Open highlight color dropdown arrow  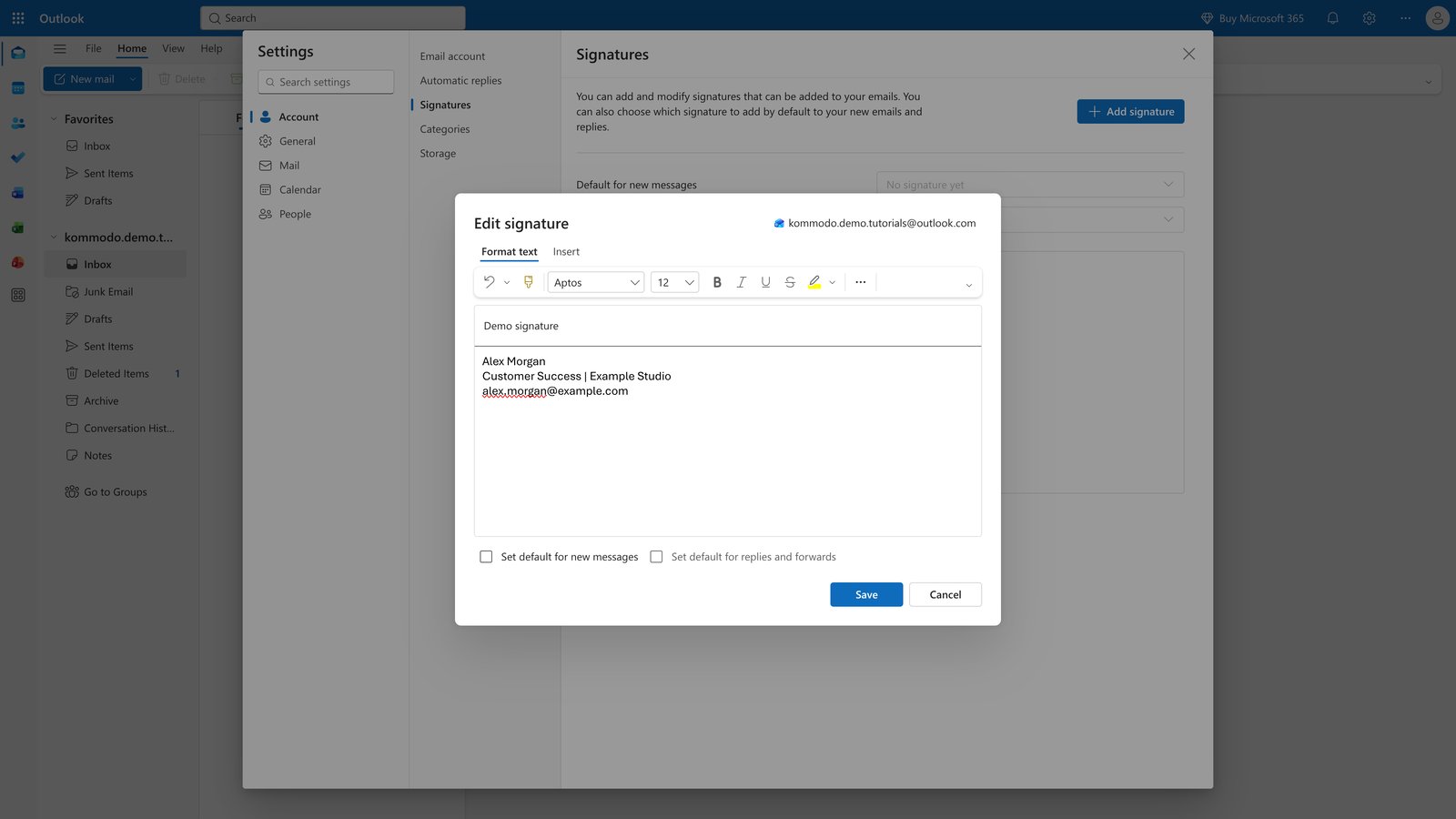pyautogui.click(x=833, y=282)
